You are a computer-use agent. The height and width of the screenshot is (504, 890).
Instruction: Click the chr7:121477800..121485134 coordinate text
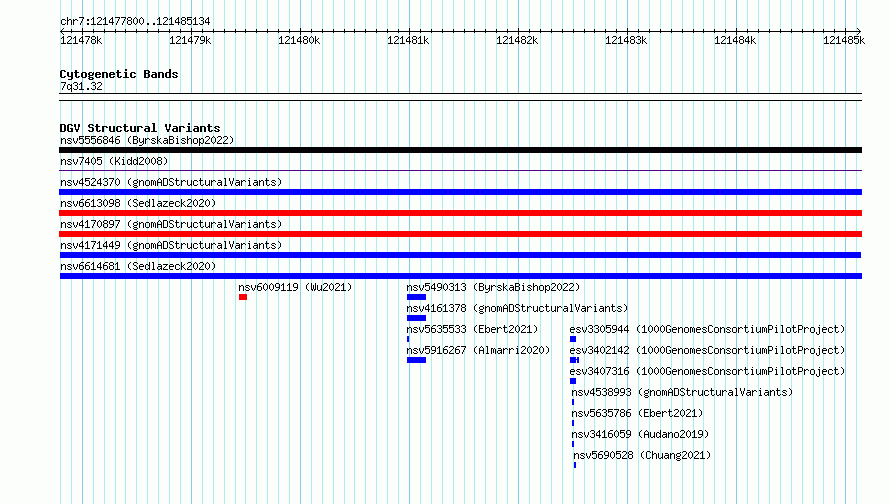click(x=135, y=21)
